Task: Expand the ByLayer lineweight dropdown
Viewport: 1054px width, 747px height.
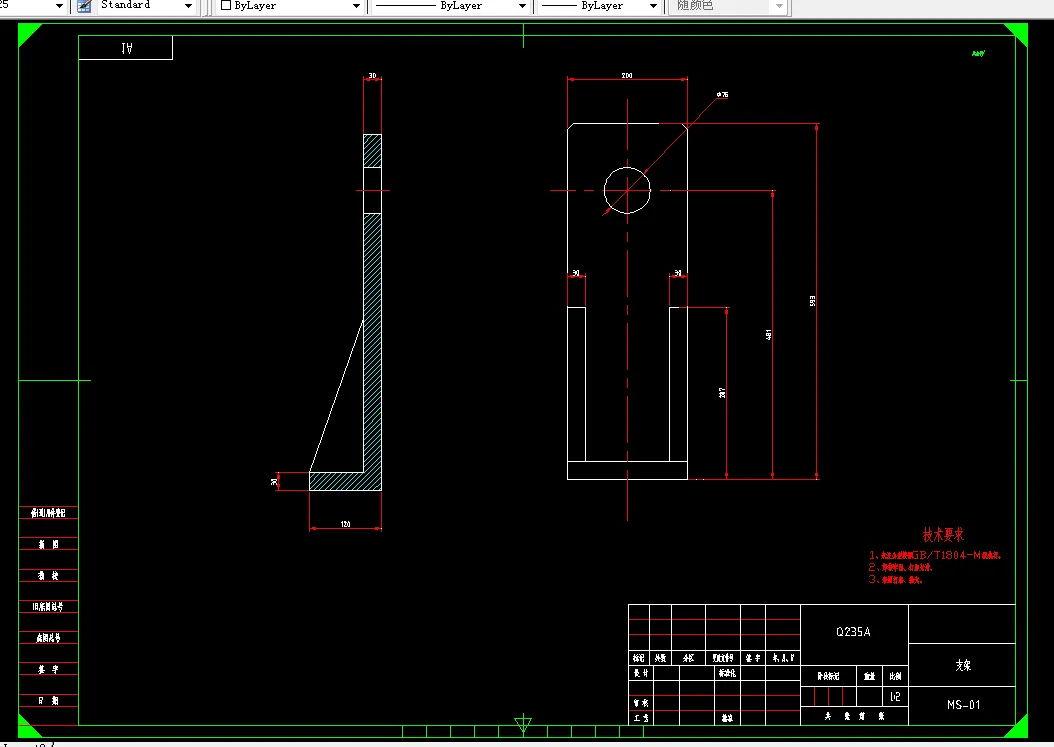Action: pos(653,6)
